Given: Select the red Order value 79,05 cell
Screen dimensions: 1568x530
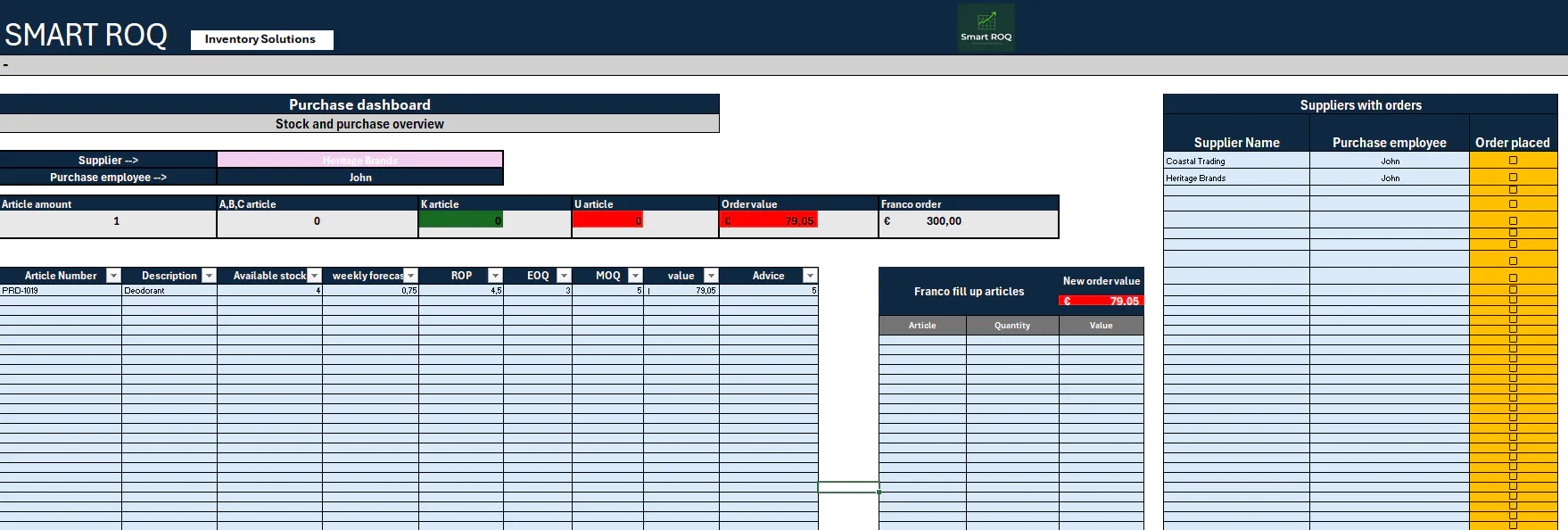Looking at the screenshot, I should coord(768,220).
